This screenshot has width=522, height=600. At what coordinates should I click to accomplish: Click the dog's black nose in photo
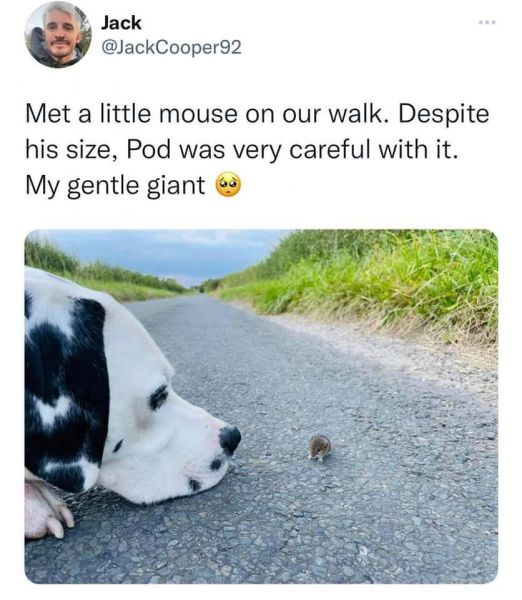[230, 439]
